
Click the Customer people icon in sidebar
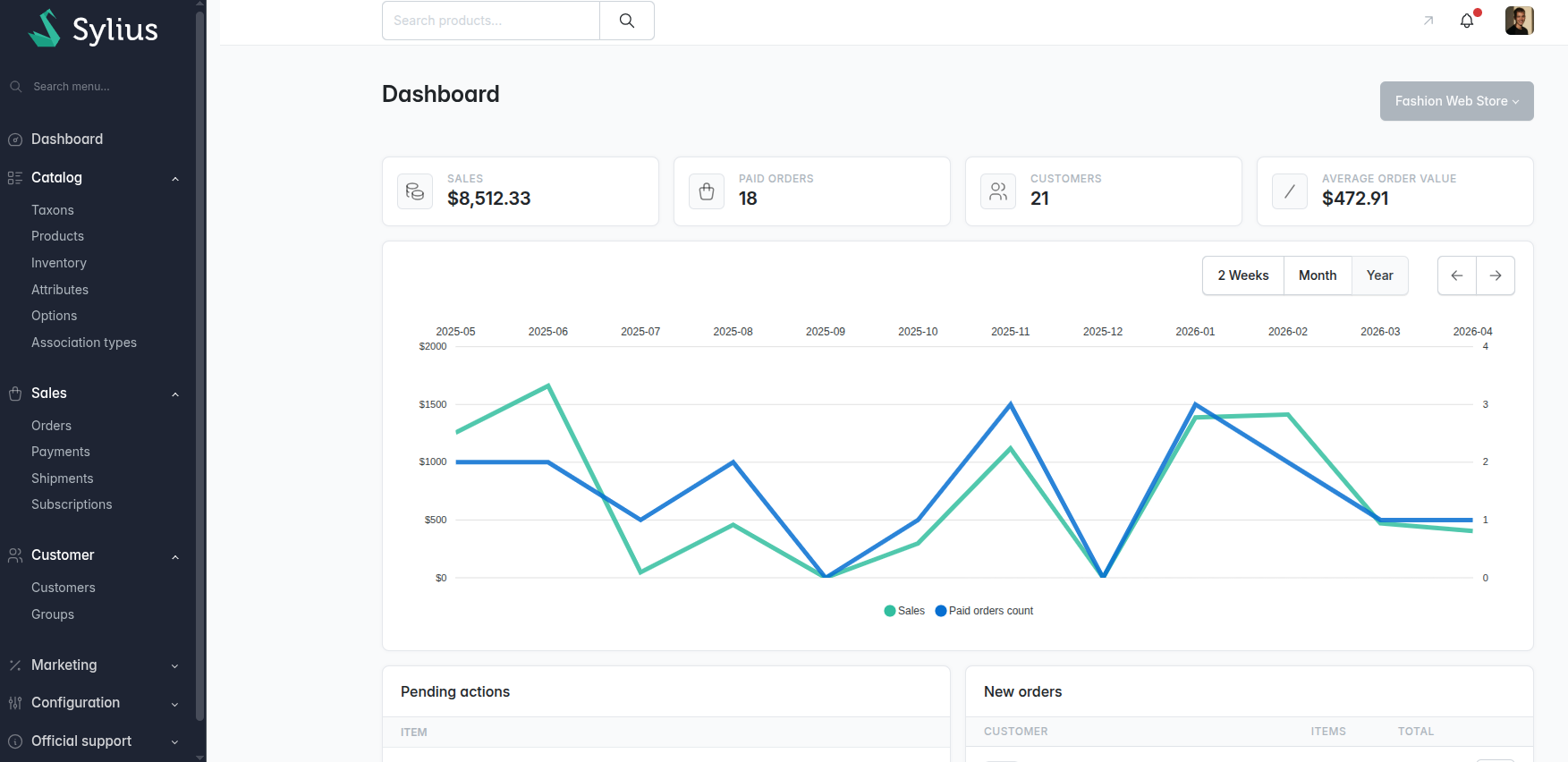click(15, 555)
